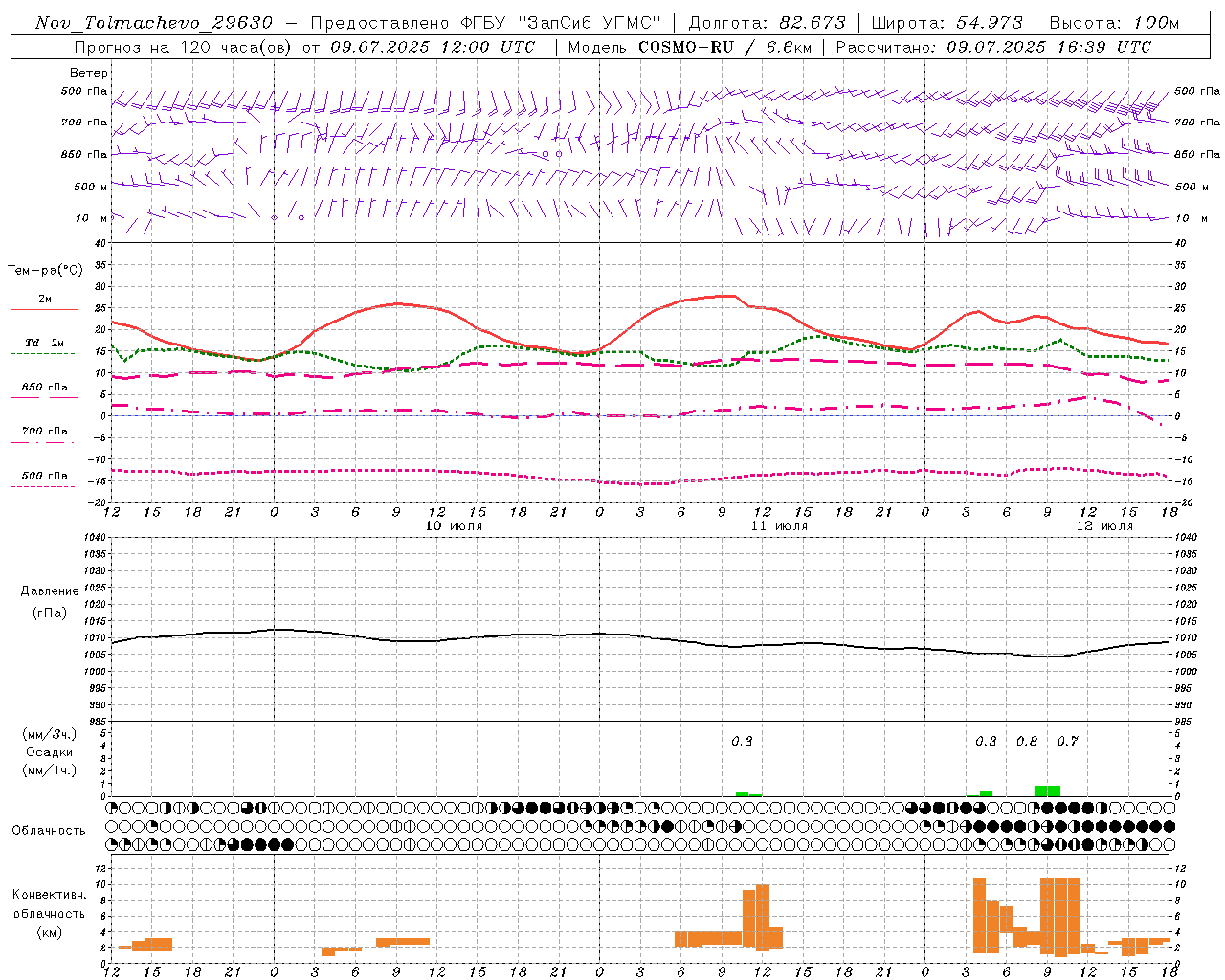
Task: Click the Облачность row label
Action: pyautogui.click(x=49, y=831)
